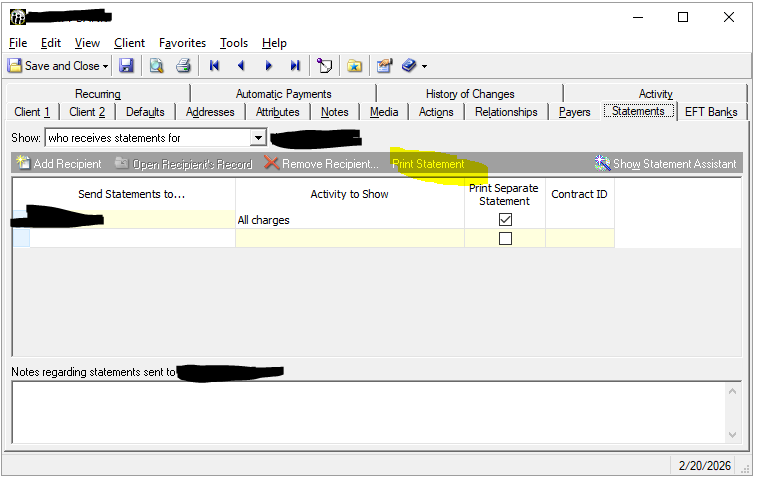Go to the previous record arrow

[x=241, y=66]
